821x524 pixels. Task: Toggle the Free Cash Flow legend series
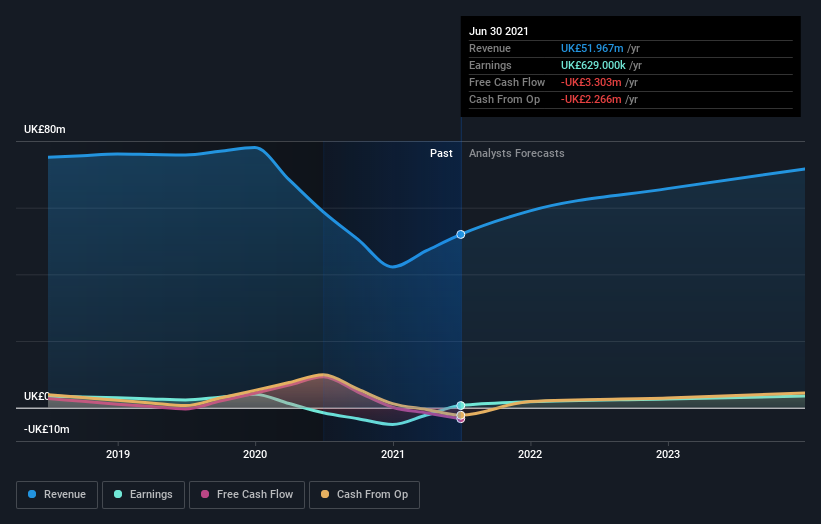coord(247,495)
